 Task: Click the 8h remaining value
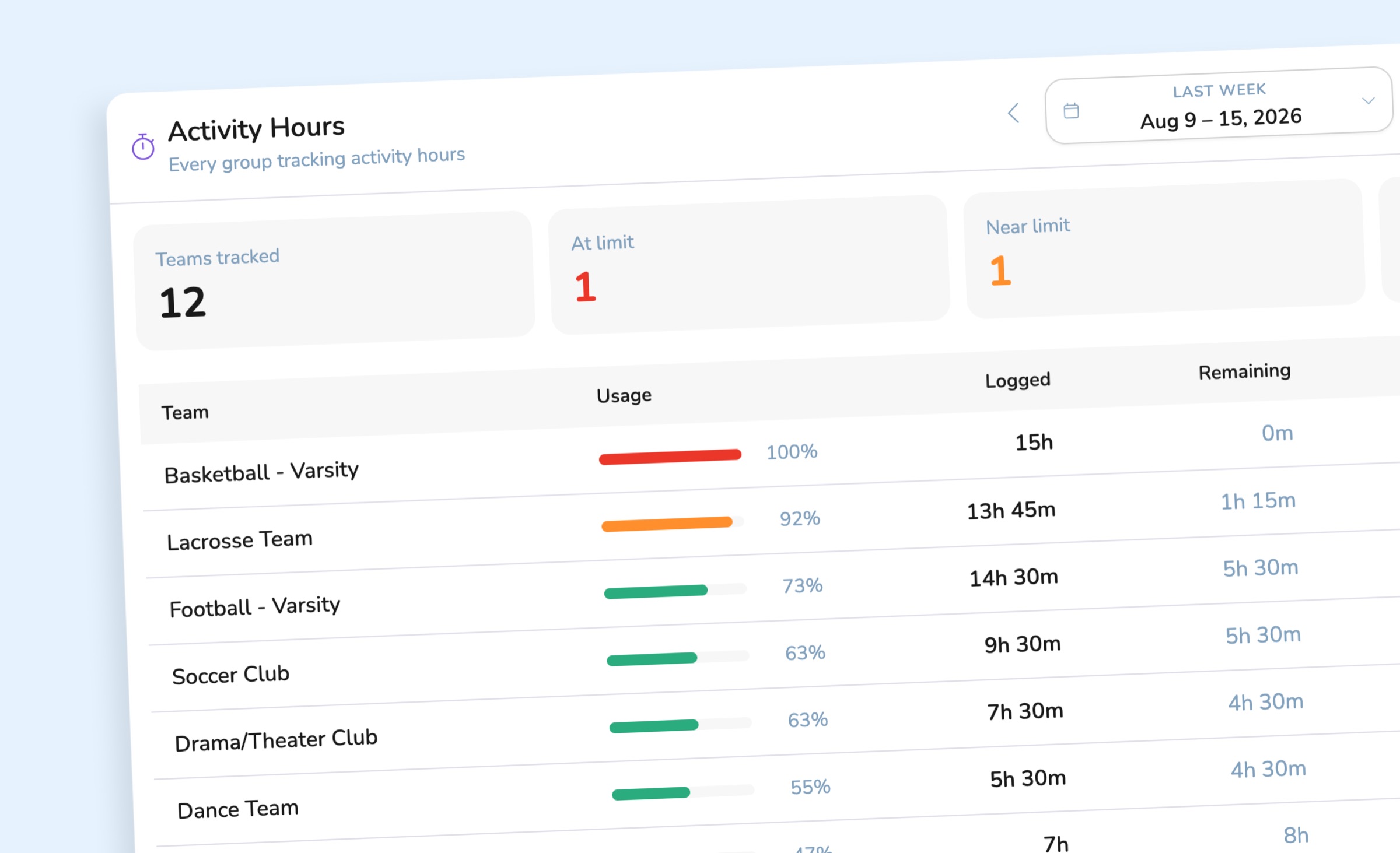click(x=1296, y=836)
